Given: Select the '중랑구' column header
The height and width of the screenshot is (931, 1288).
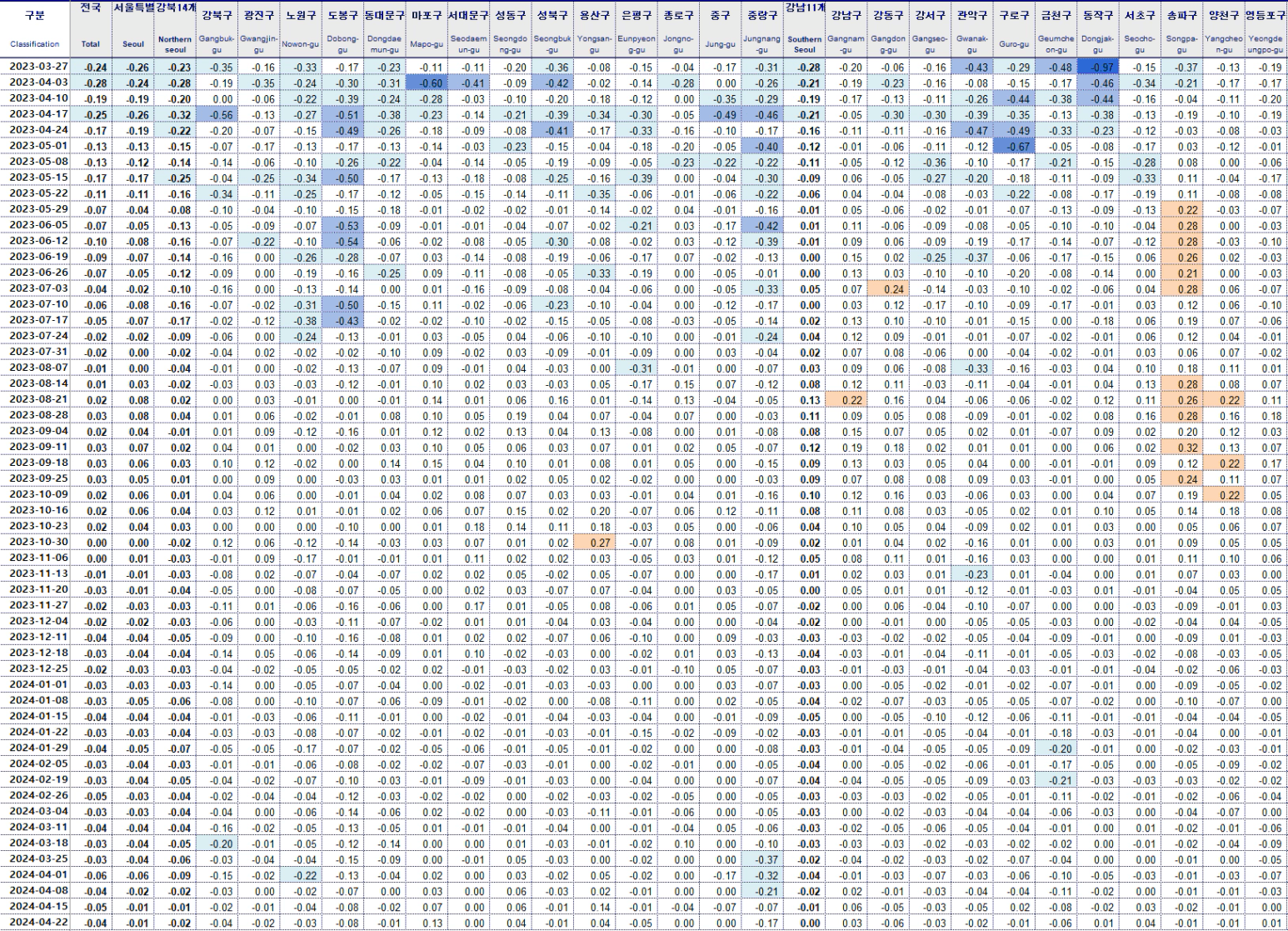Looking at the screenshot, I should pos(762,15).
